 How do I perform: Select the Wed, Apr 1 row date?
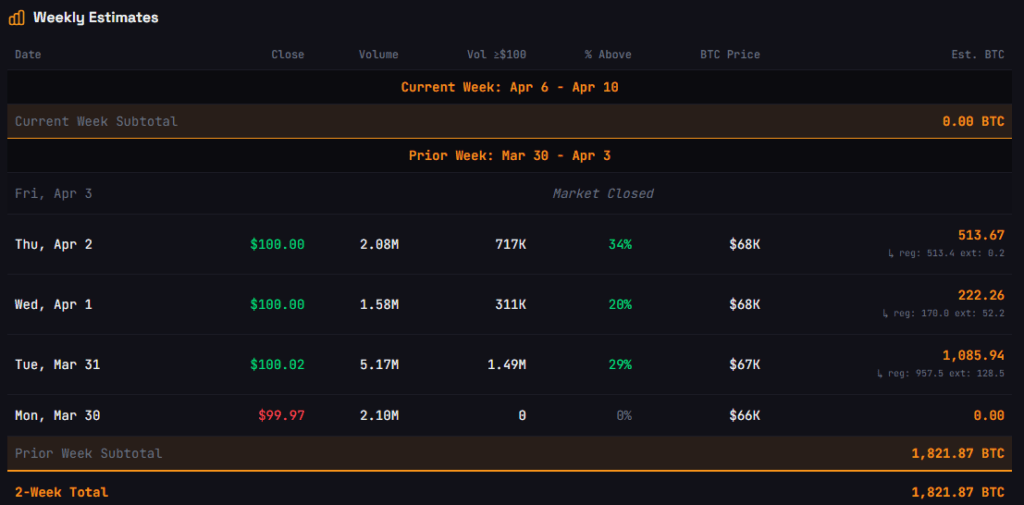click(x=53, y=304)
